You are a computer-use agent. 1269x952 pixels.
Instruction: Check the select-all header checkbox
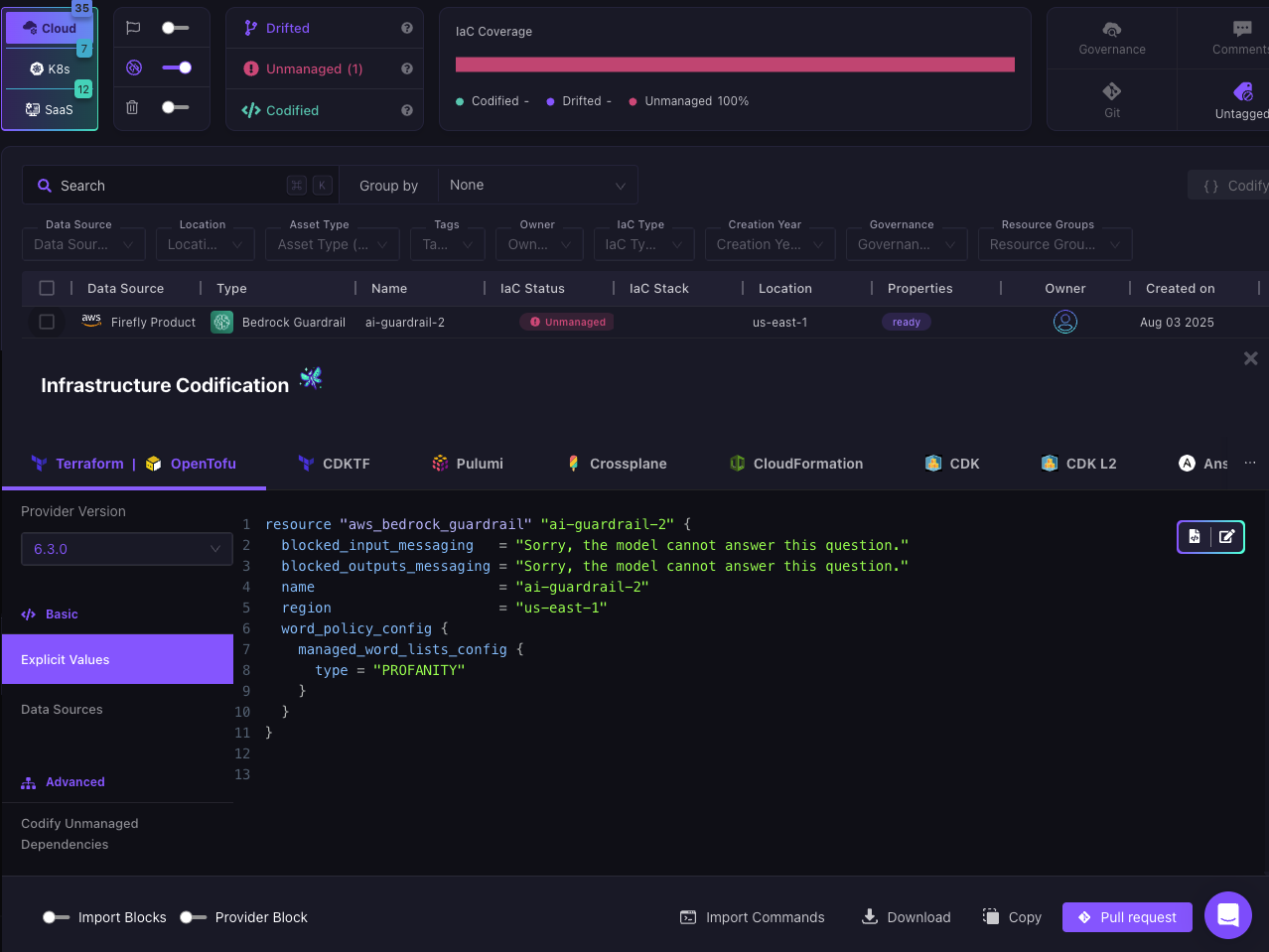[47, 288]
